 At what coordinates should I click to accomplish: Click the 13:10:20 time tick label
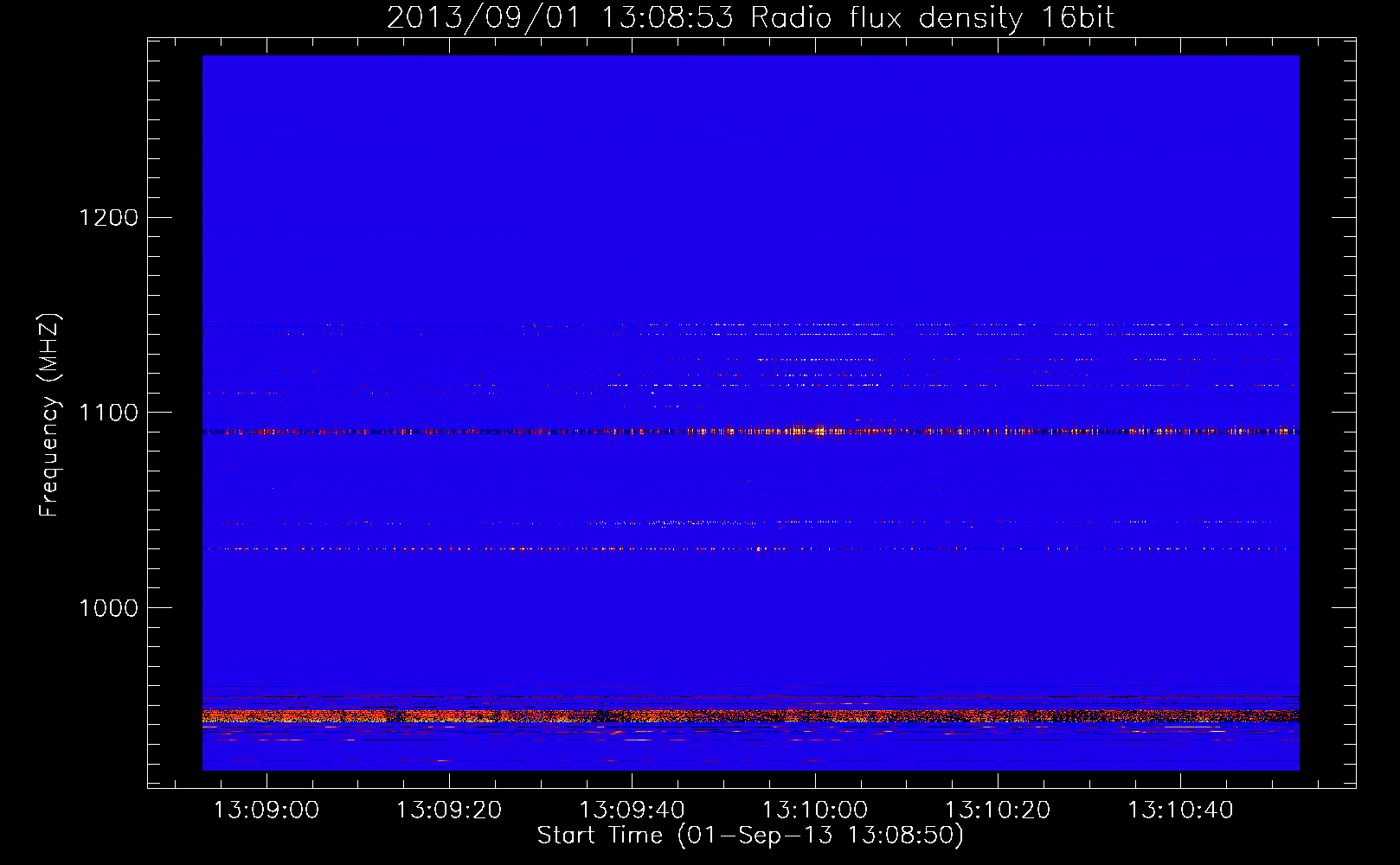coord(998,811)
